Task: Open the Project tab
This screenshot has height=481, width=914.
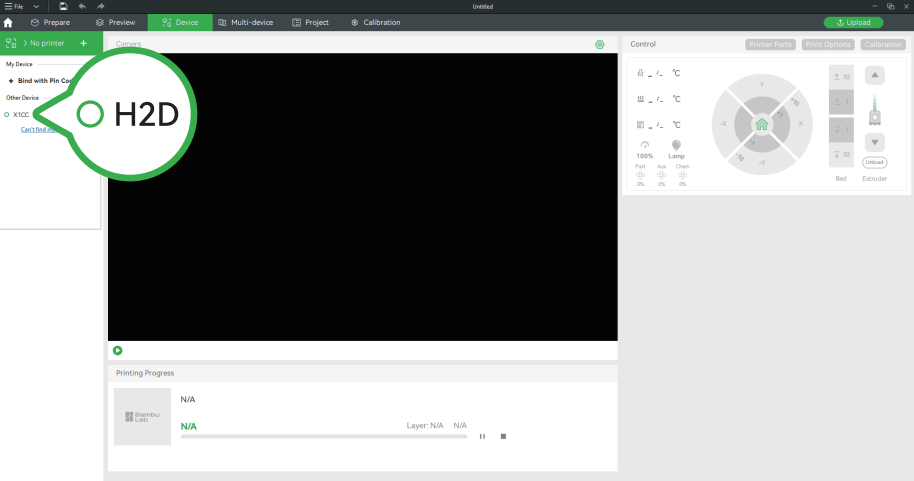Action: coord(311,23)
